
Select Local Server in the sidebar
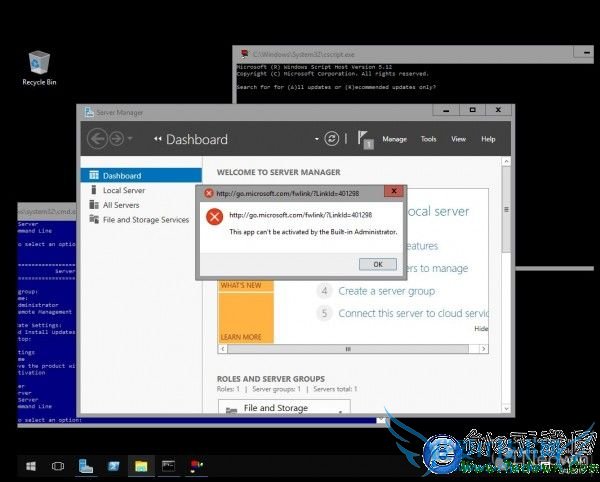pyautogui.click(x=124, y=190)
